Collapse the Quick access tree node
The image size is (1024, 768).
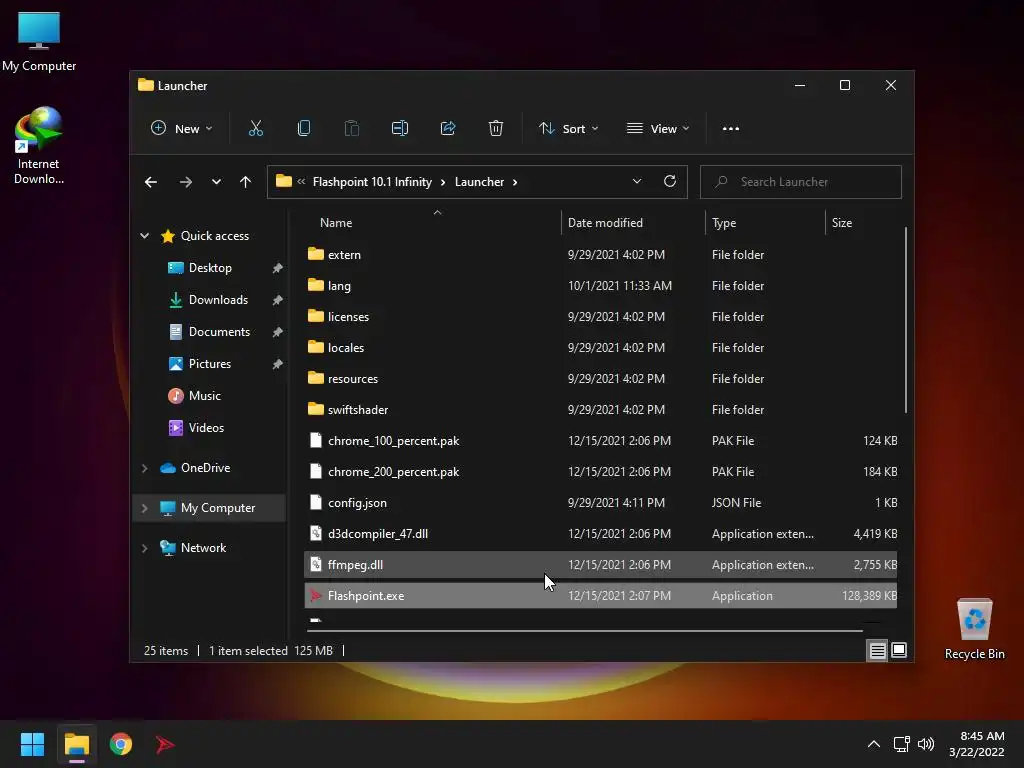click(144, 236)
